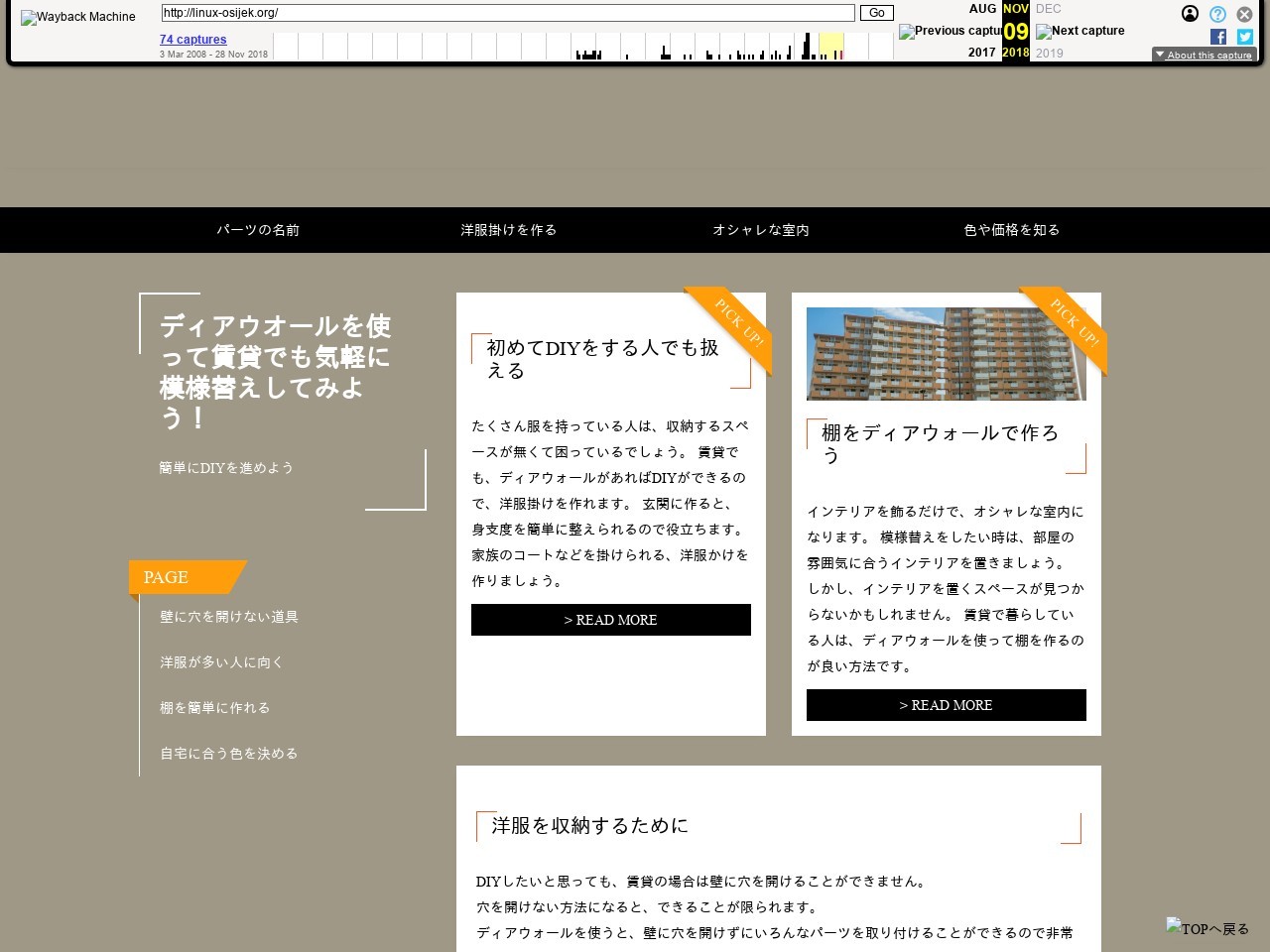Open 洋服掛けを作る menu item
The height and width of the screenshot is (952, 1270).
(x=509, y=230)
